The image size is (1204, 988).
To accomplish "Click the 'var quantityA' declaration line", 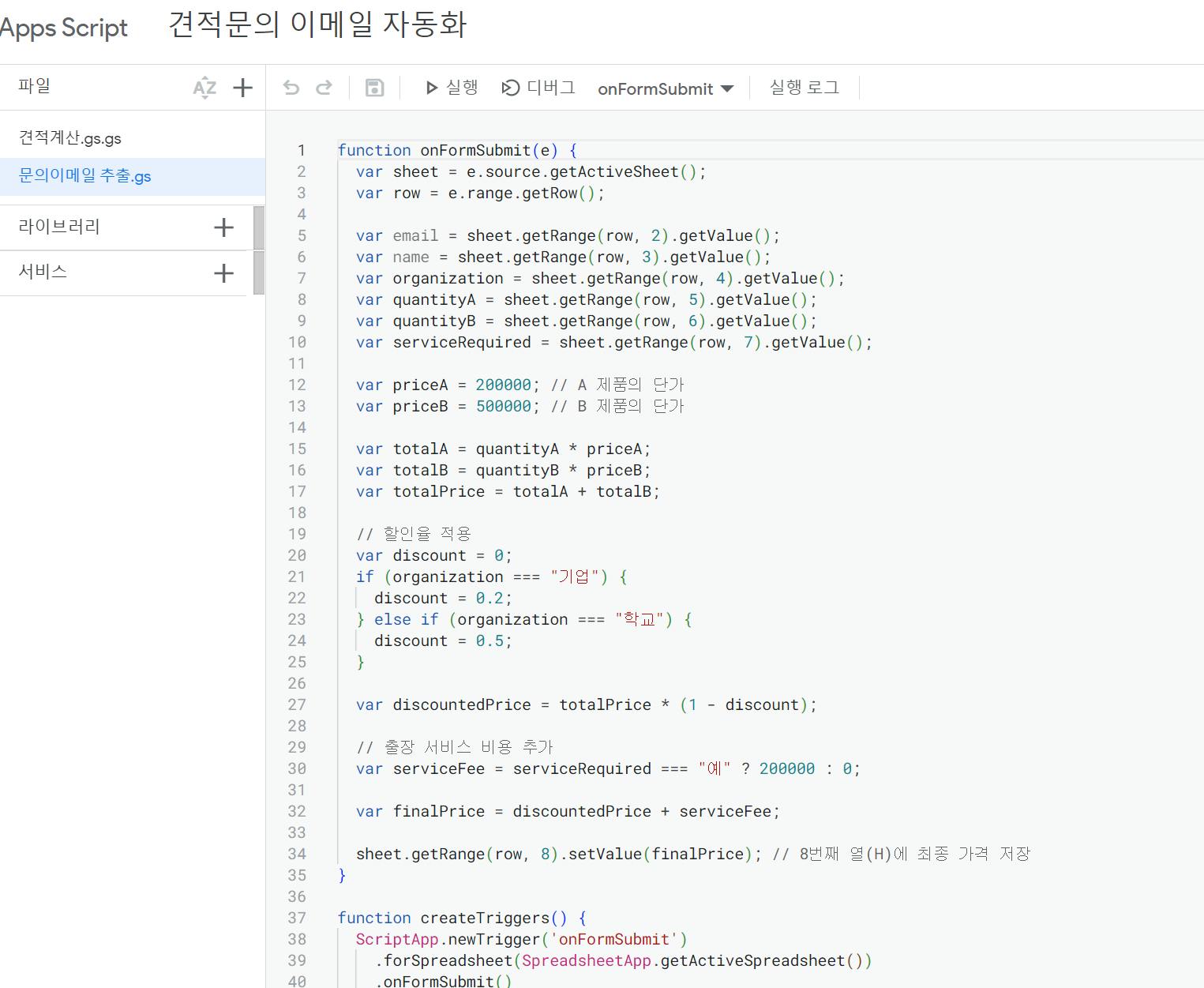I will point(587,299).
